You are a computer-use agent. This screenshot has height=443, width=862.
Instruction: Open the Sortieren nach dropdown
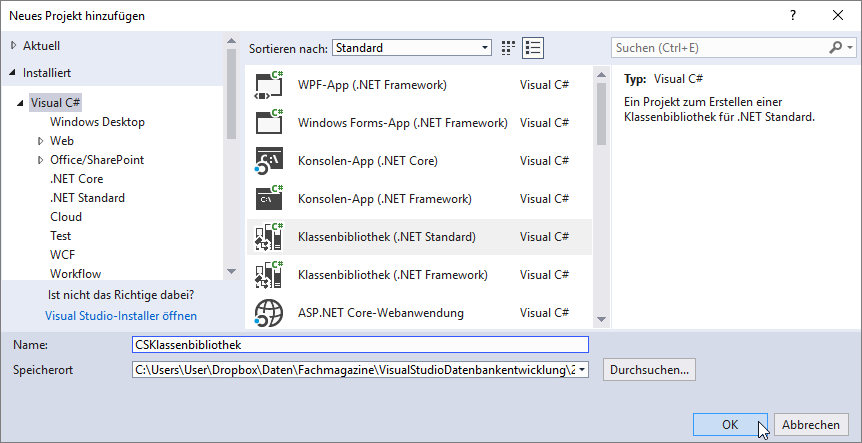412,48
